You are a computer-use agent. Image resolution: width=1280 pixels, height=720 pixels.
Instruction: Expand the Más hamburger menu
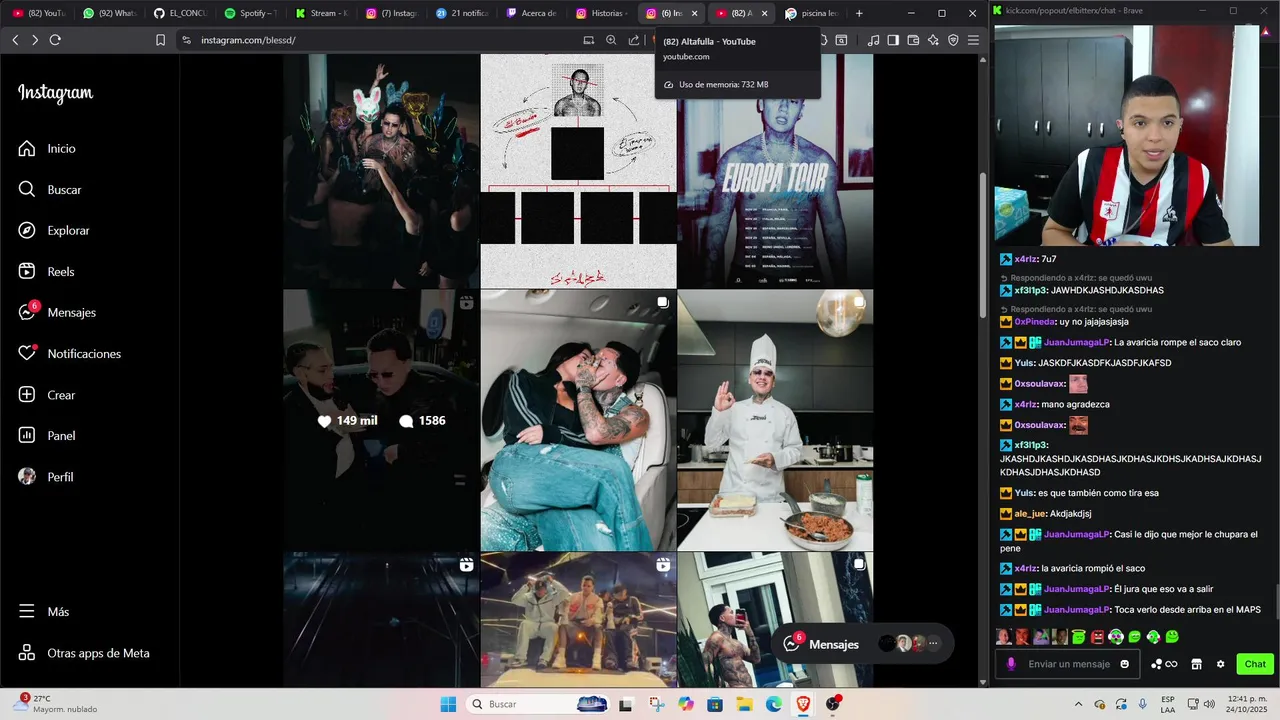44,611
